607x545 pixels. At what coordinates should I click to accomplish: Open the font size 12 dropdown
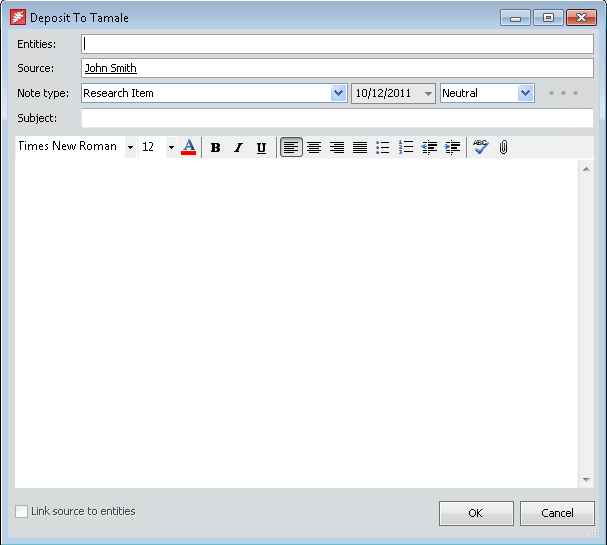tap(171, 147)
